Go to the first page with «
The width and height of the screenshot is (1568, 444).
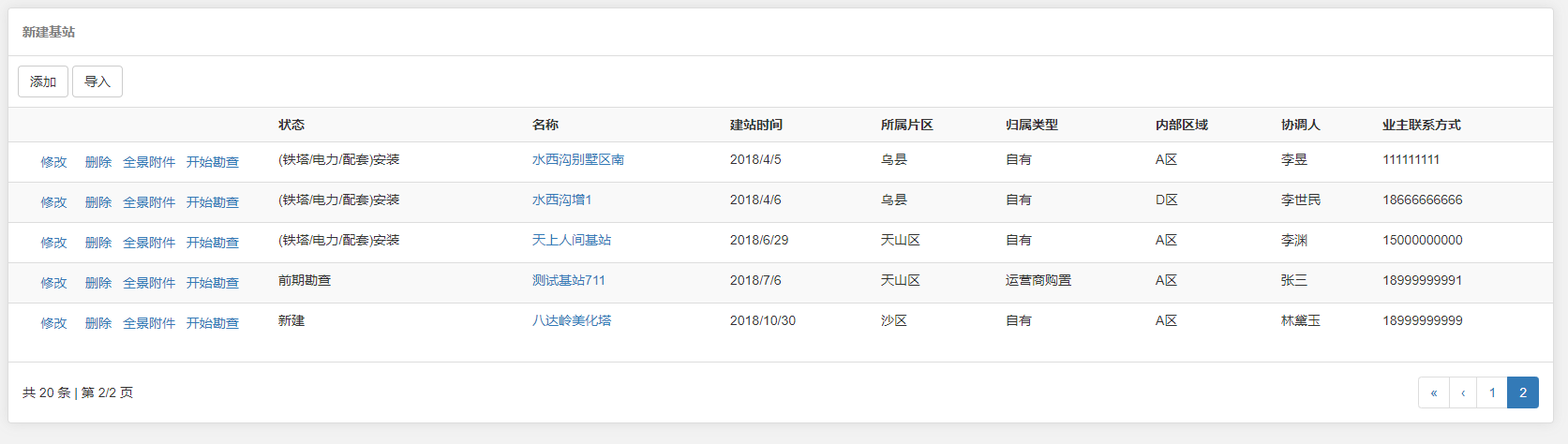(1433, 392)
